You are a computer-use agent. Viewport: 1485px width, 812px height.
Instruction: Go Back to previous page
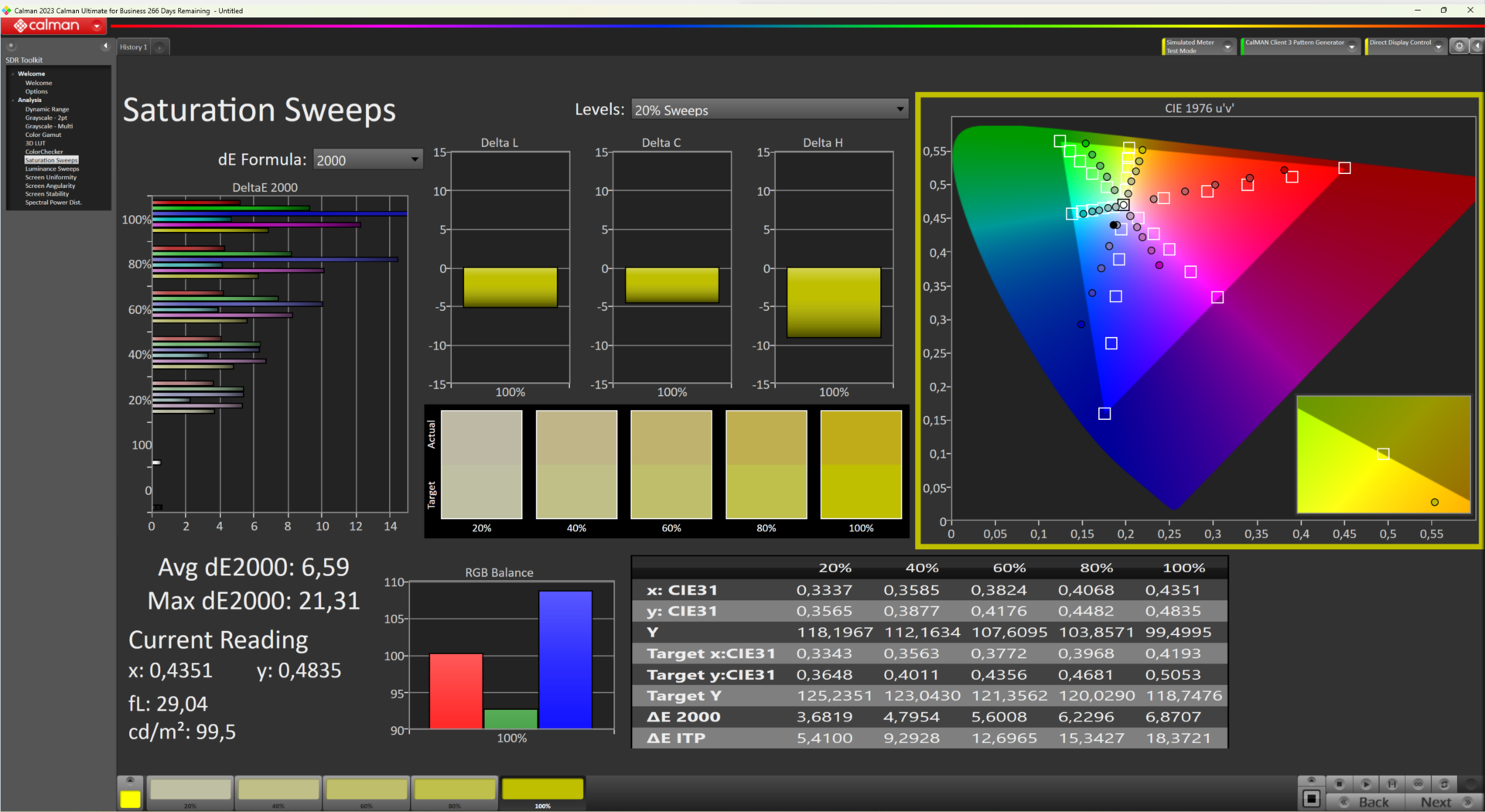point(1365,802)
